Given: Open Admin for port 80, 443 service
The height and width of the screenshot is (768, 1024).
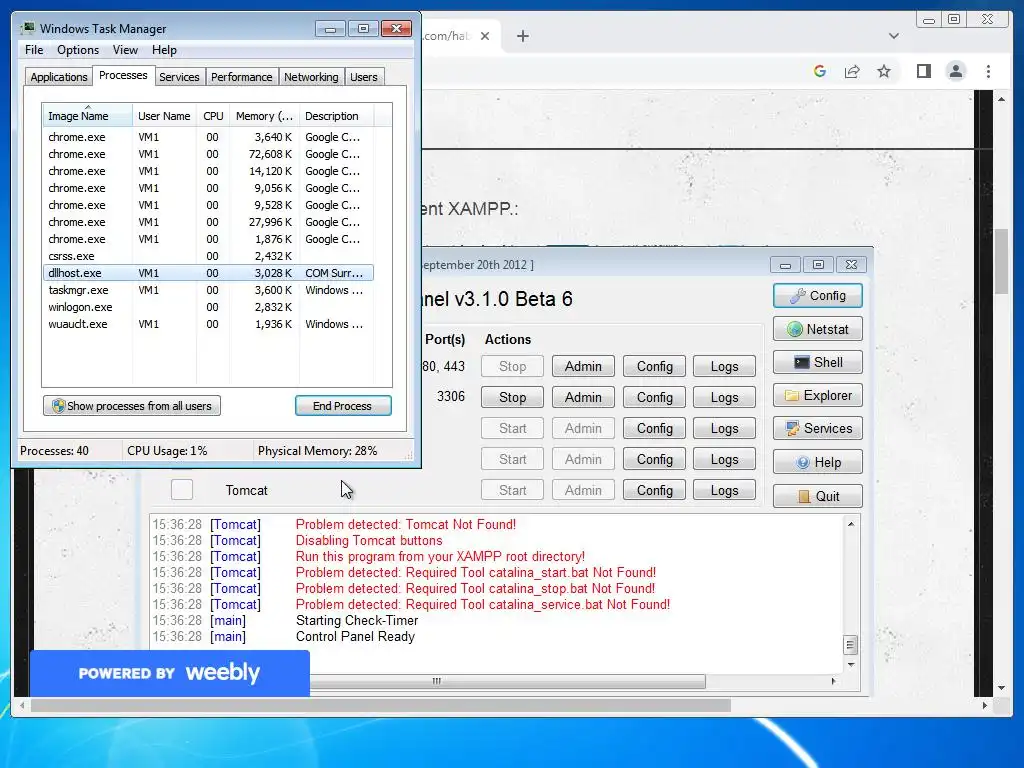Looking at the screenshot, I should (x=583, y=366).
